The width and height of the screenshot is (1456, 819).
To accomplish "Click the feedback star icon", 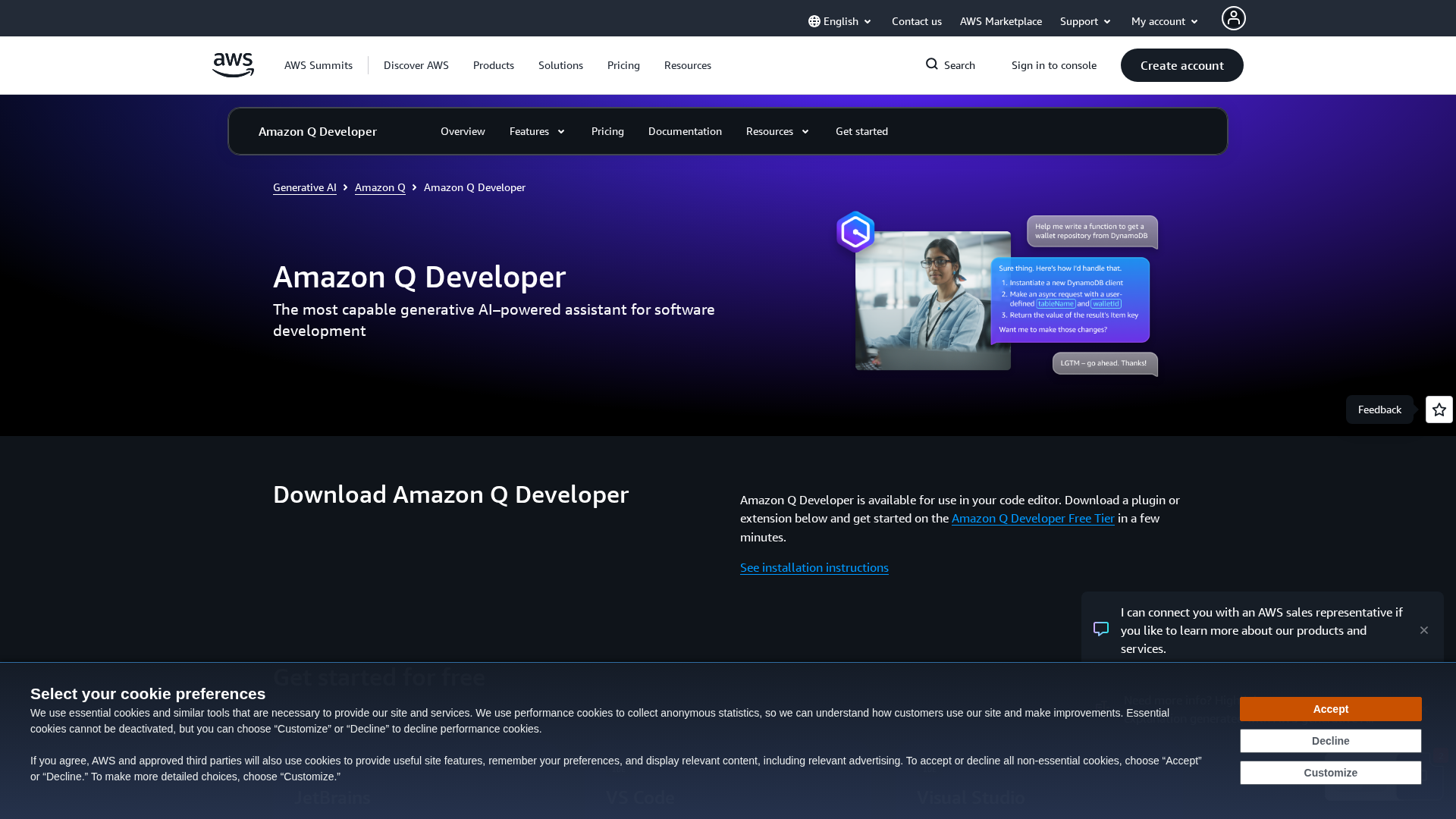I will (x=1439, y=409).
